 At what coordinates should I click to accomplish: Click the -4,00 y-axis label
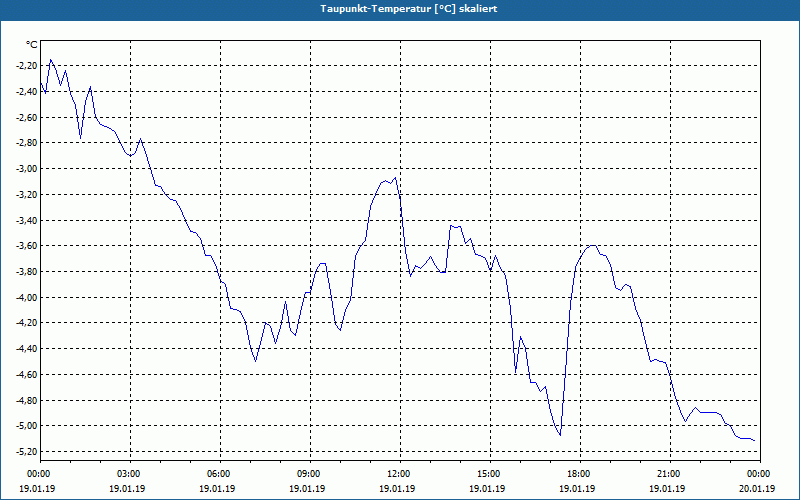(27, 297)
